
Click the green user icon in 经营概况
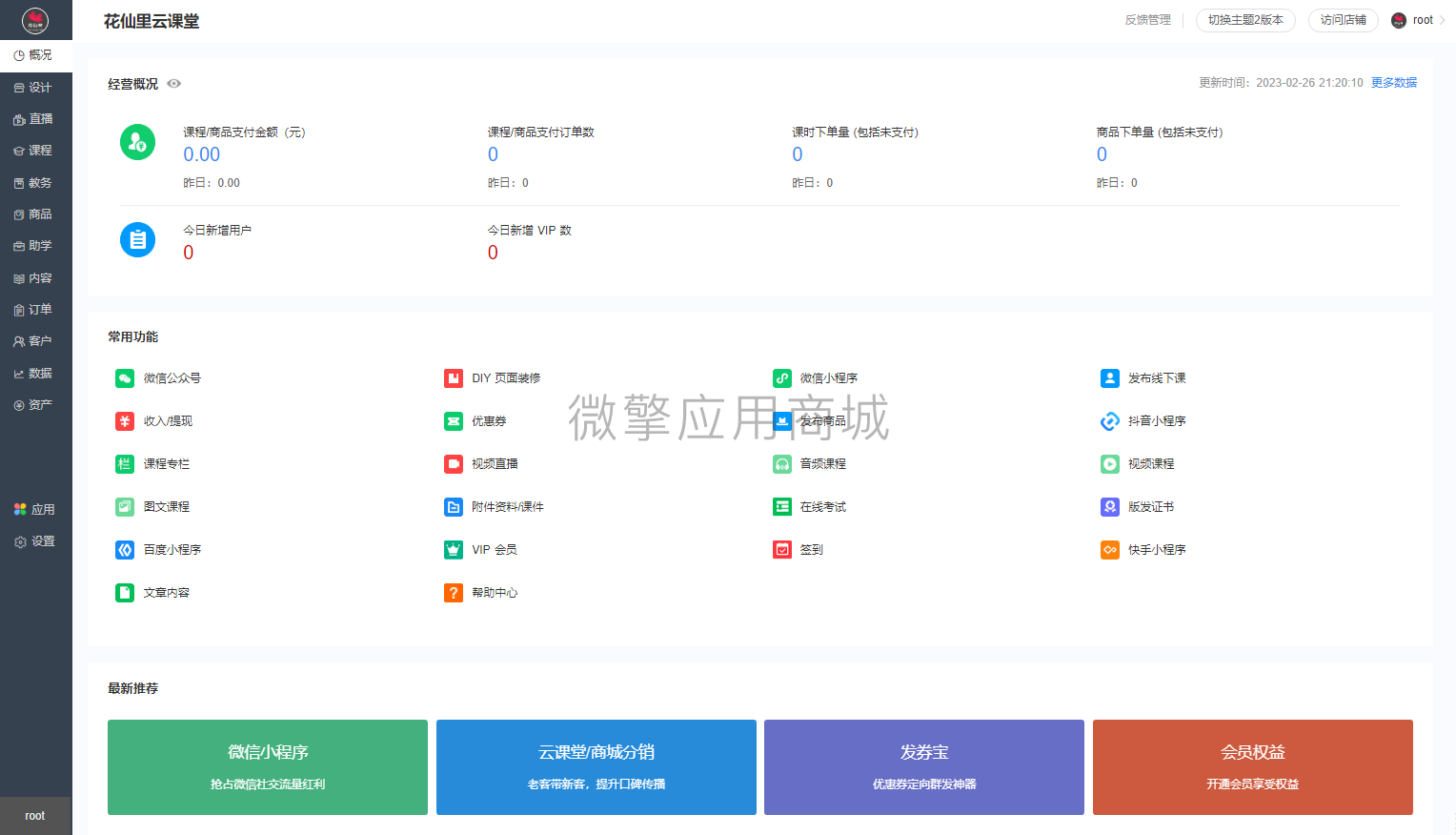point(138,142)
